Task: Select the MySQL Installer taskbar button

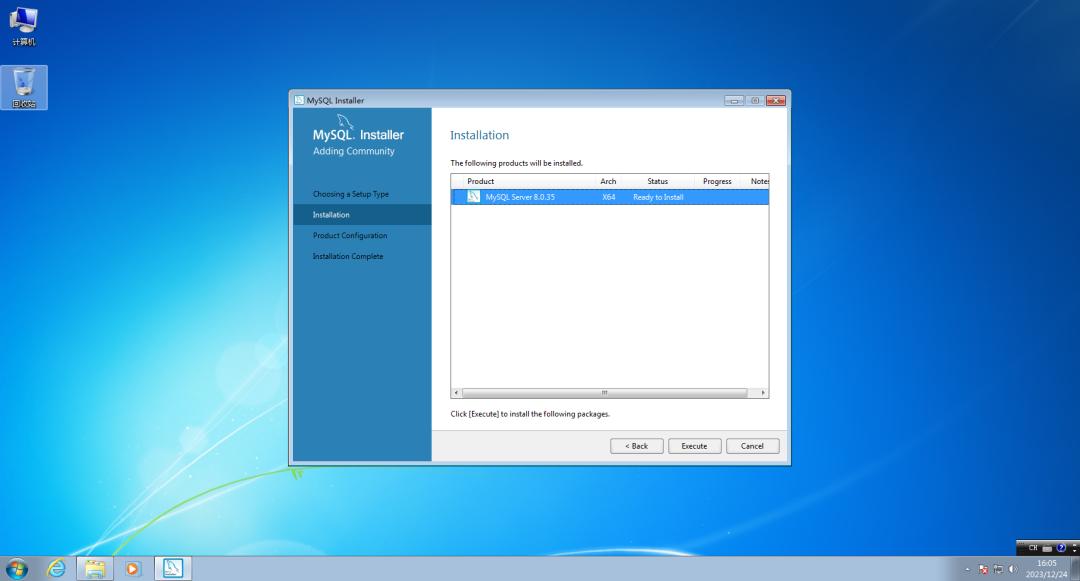Action: [x=172, y=568]
